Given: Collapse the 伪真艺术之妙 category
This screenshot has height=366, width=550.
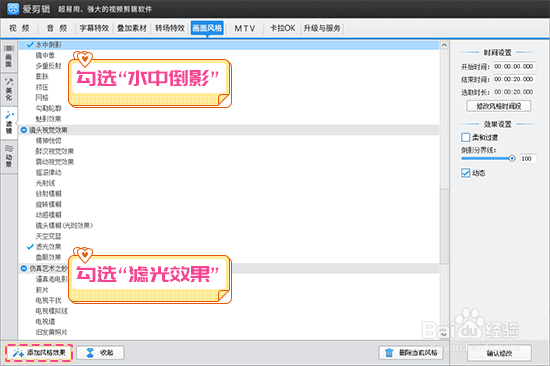Looking at the screenshot, I should pyautogui.click(x=24, y=268).
